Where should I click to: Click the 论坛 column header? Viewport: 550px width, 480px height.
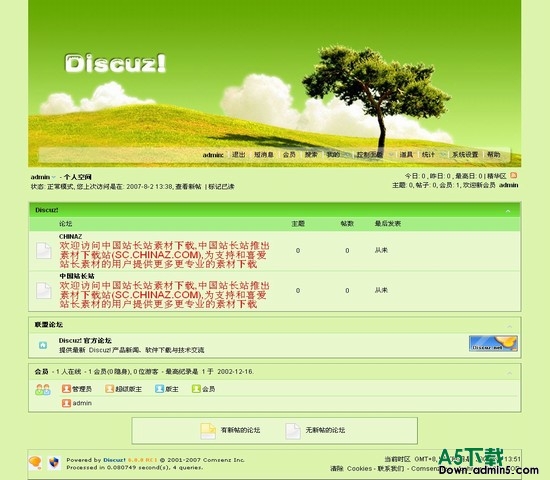tap(66, 224)
